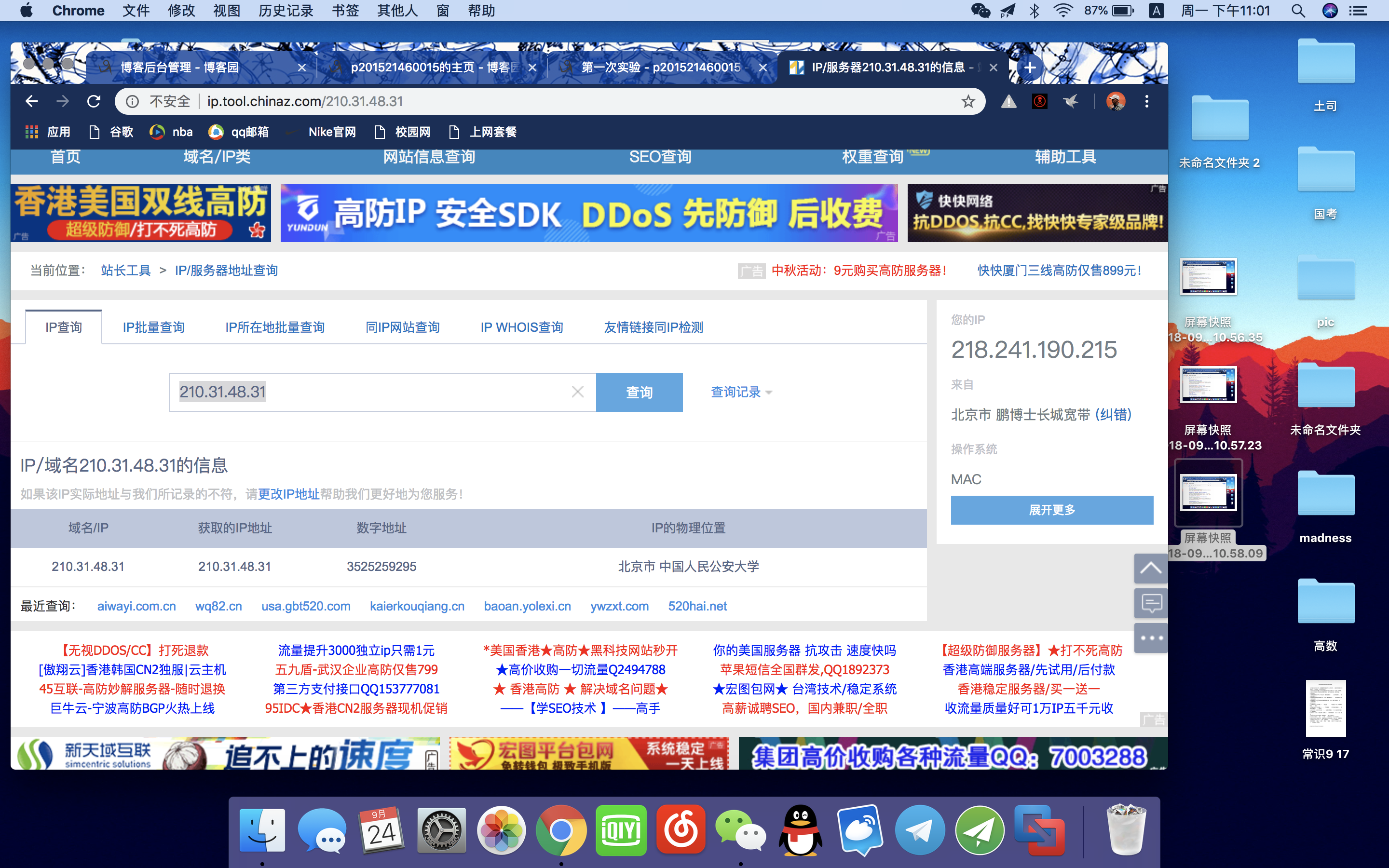Screen dimensions: 1389x868
Task: Open SEO查询 navigation menu
Action: pyautogui.click(x=660, y=157)
